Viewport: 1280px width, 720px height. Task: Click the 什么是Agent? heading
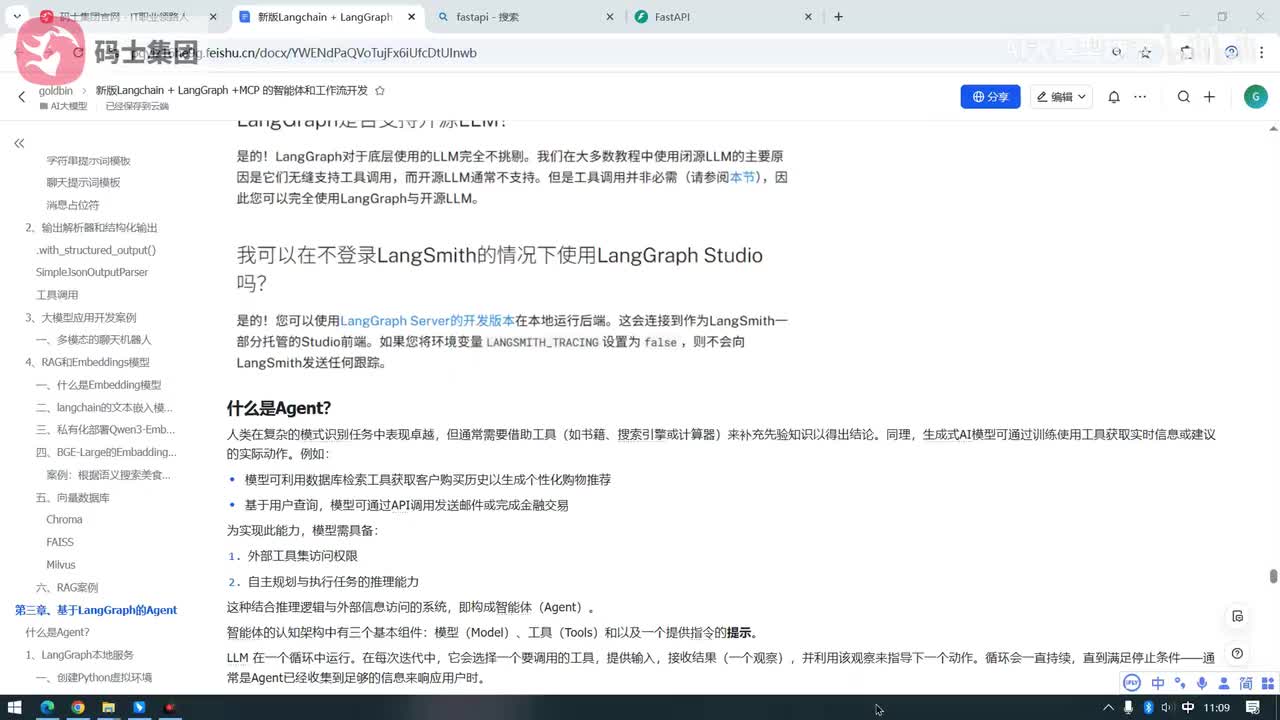(x=279, y=408)
